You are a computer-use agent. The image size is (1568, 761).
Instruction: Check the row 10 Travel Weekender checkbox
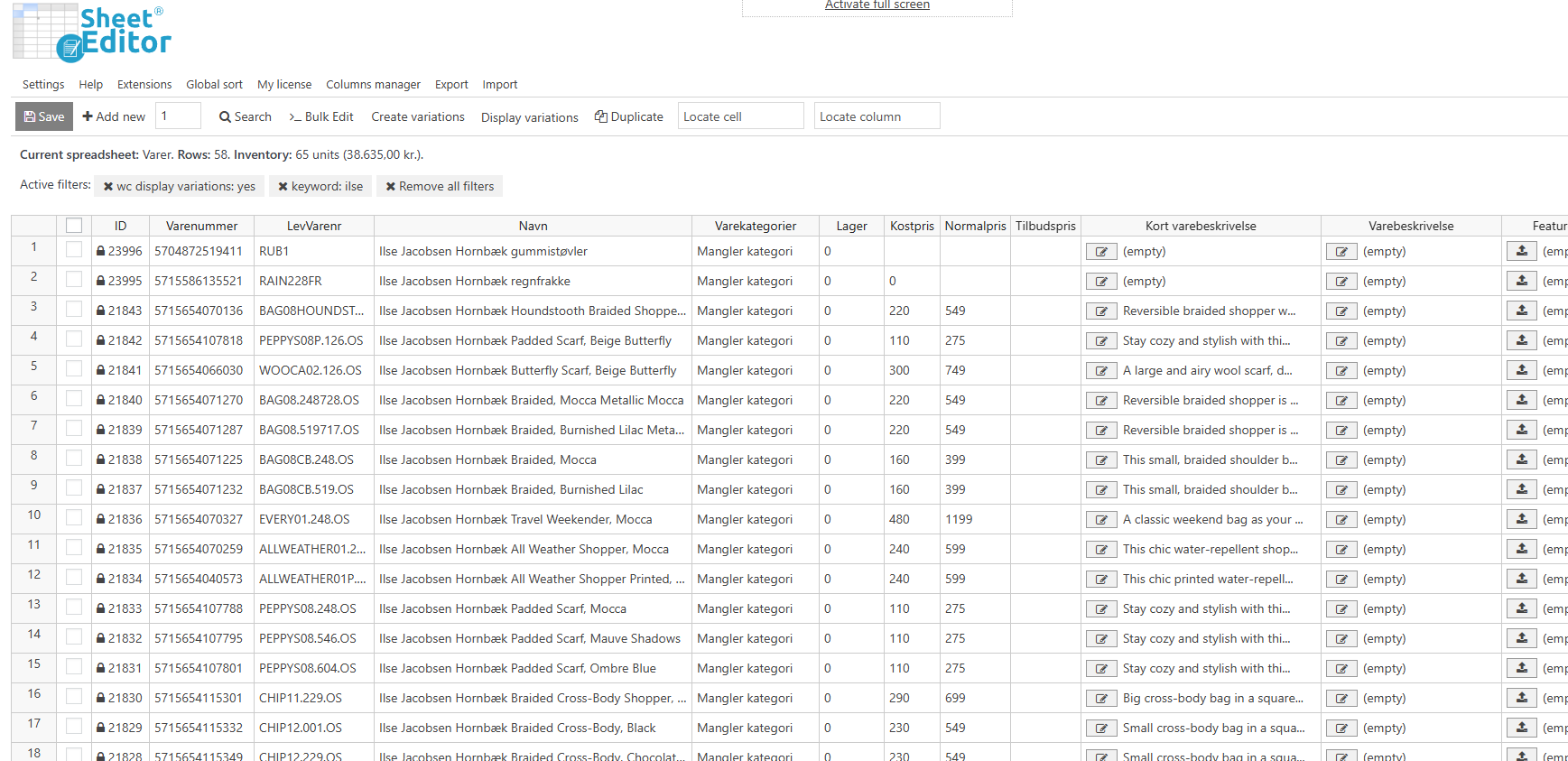74,518
